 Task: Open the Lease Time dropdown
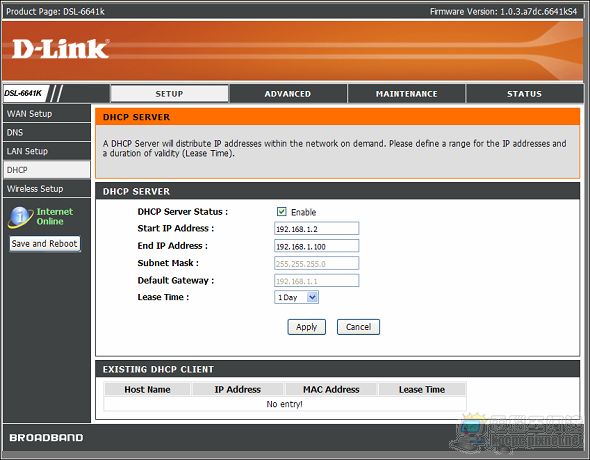(x=297, y=297)
